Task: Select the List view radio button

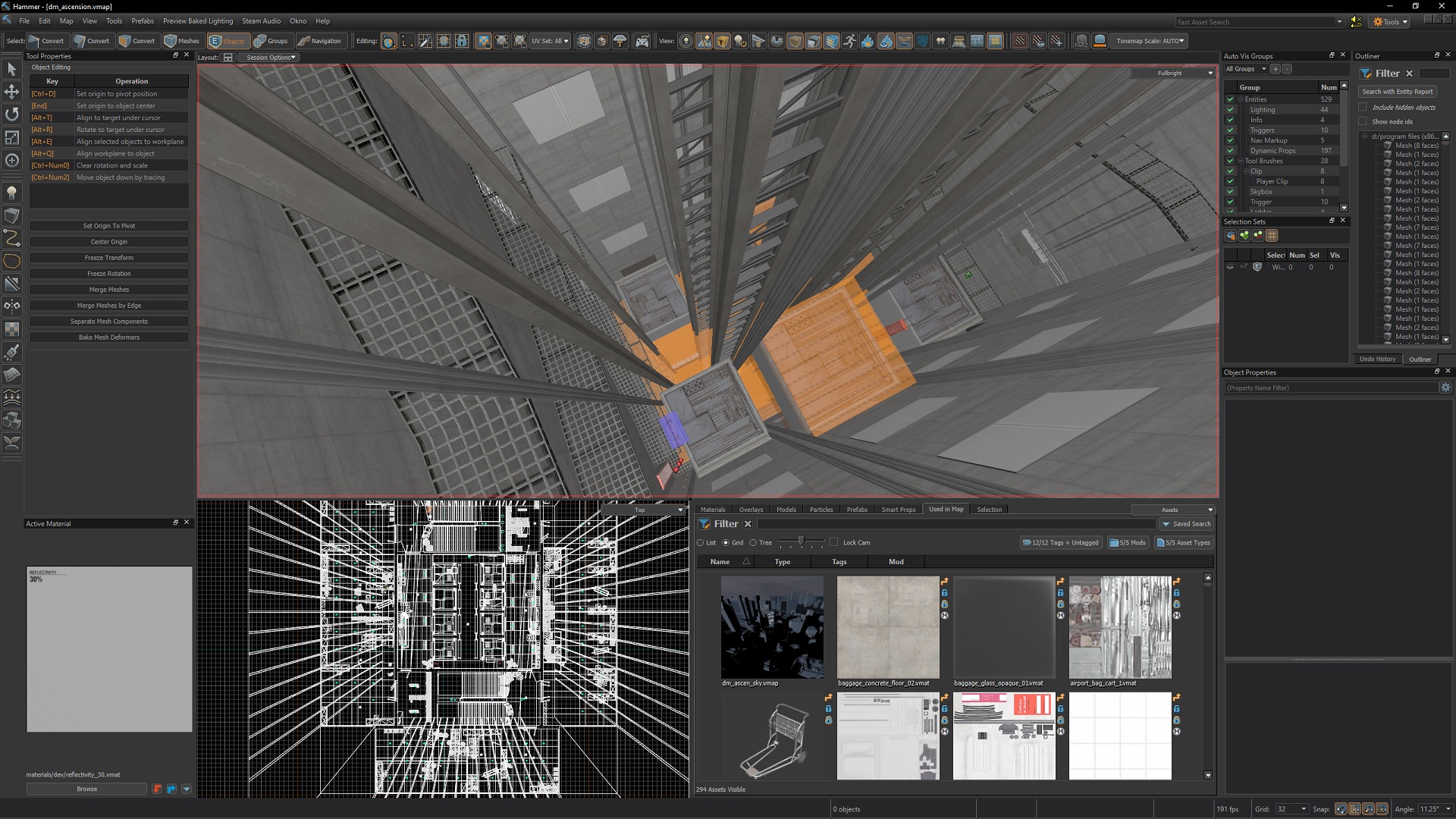Action: click(x=701, y=543)
